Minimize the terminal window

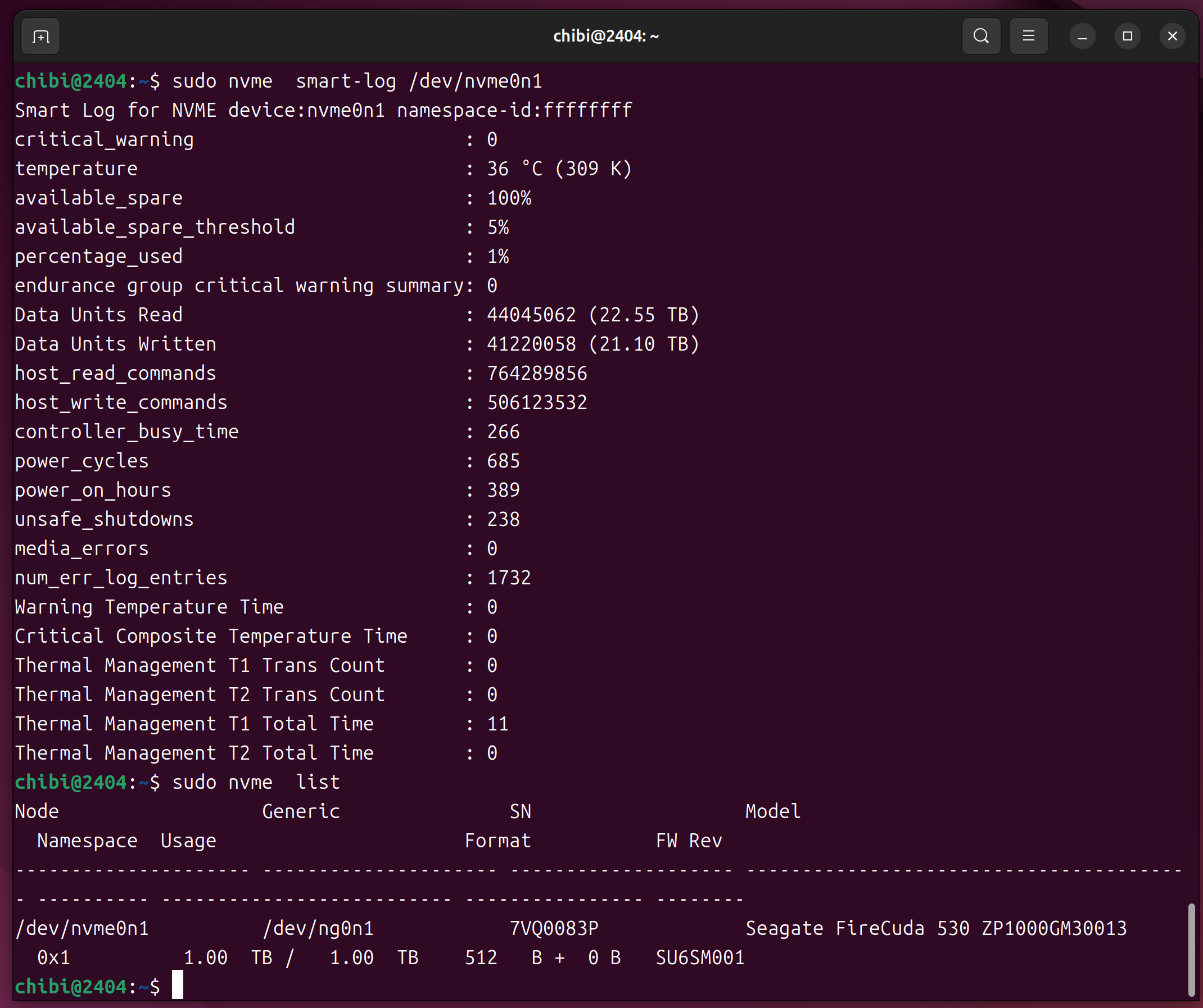tap(1082, 37)
